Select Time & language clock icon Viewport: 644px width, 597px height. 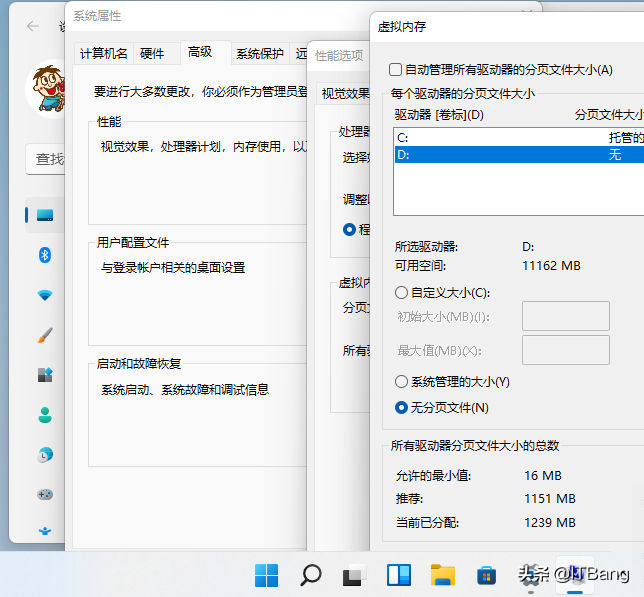44,454
